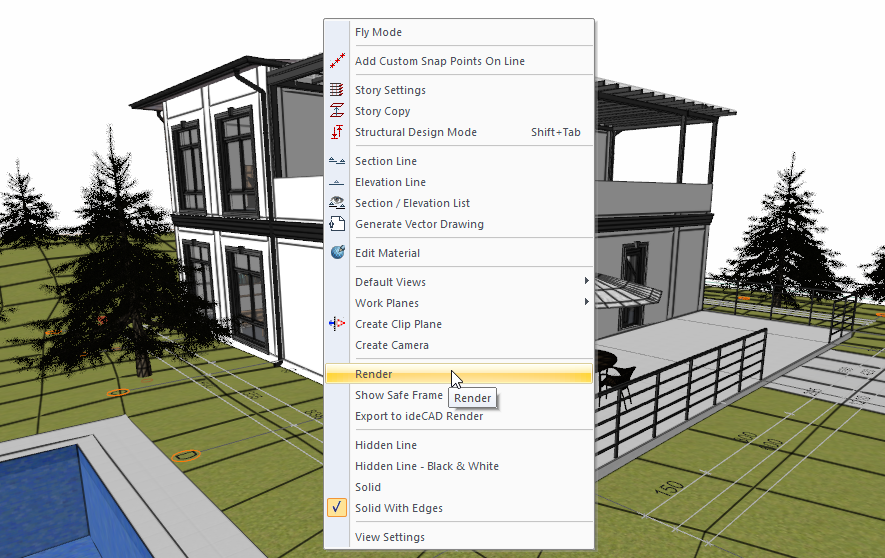
Task: Click the Elevation Line icon
Action: point(337,182)
